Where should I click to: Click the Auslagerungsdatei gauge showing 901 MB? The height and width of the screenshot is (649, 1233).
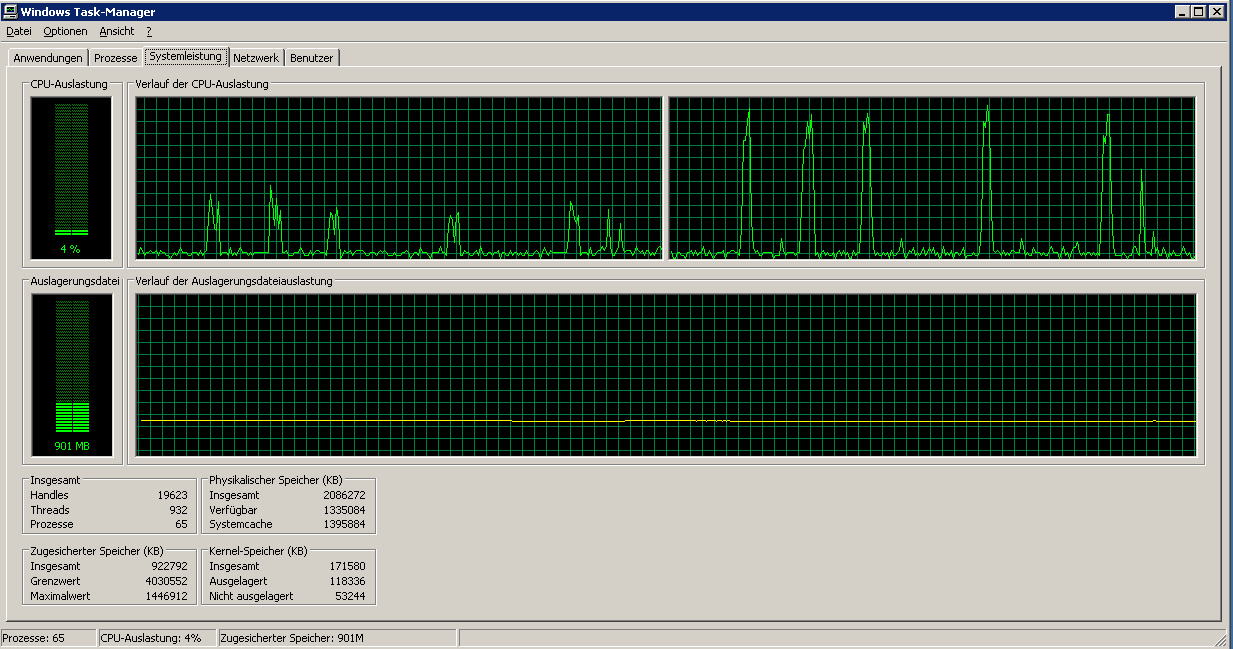coord(71,376)
